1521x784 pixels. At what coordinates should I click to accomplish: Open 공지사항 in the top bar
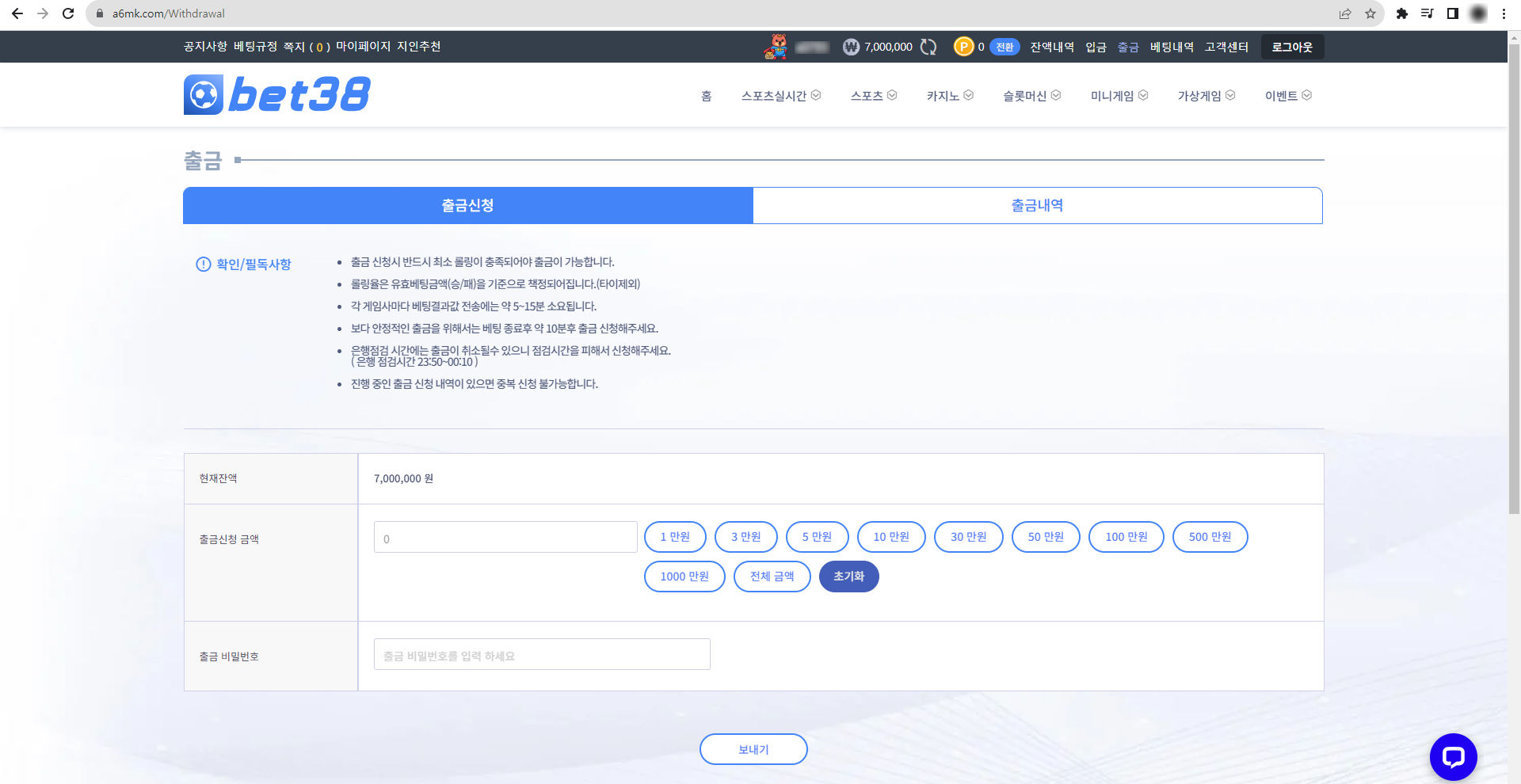(x=205, y=47)
